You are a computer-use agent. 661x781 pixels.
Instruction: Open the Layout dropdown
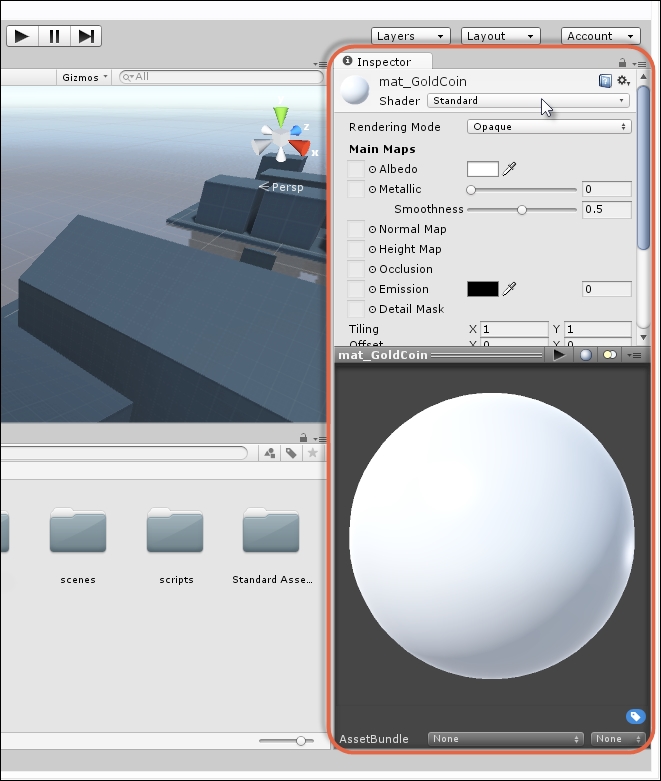point(501,36)
